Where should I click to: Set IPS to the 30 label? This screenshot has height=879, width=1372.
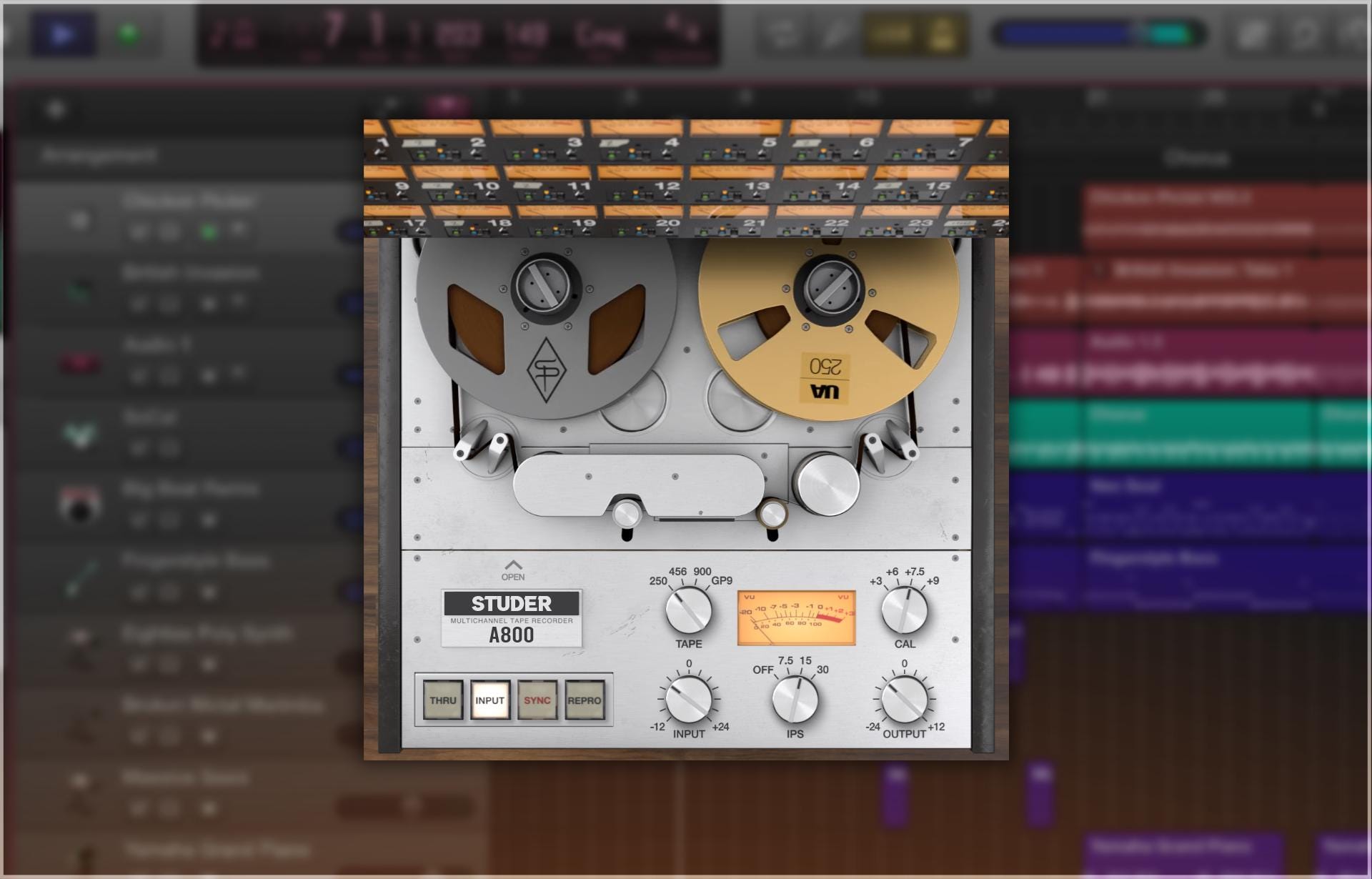tap(822, 670)
